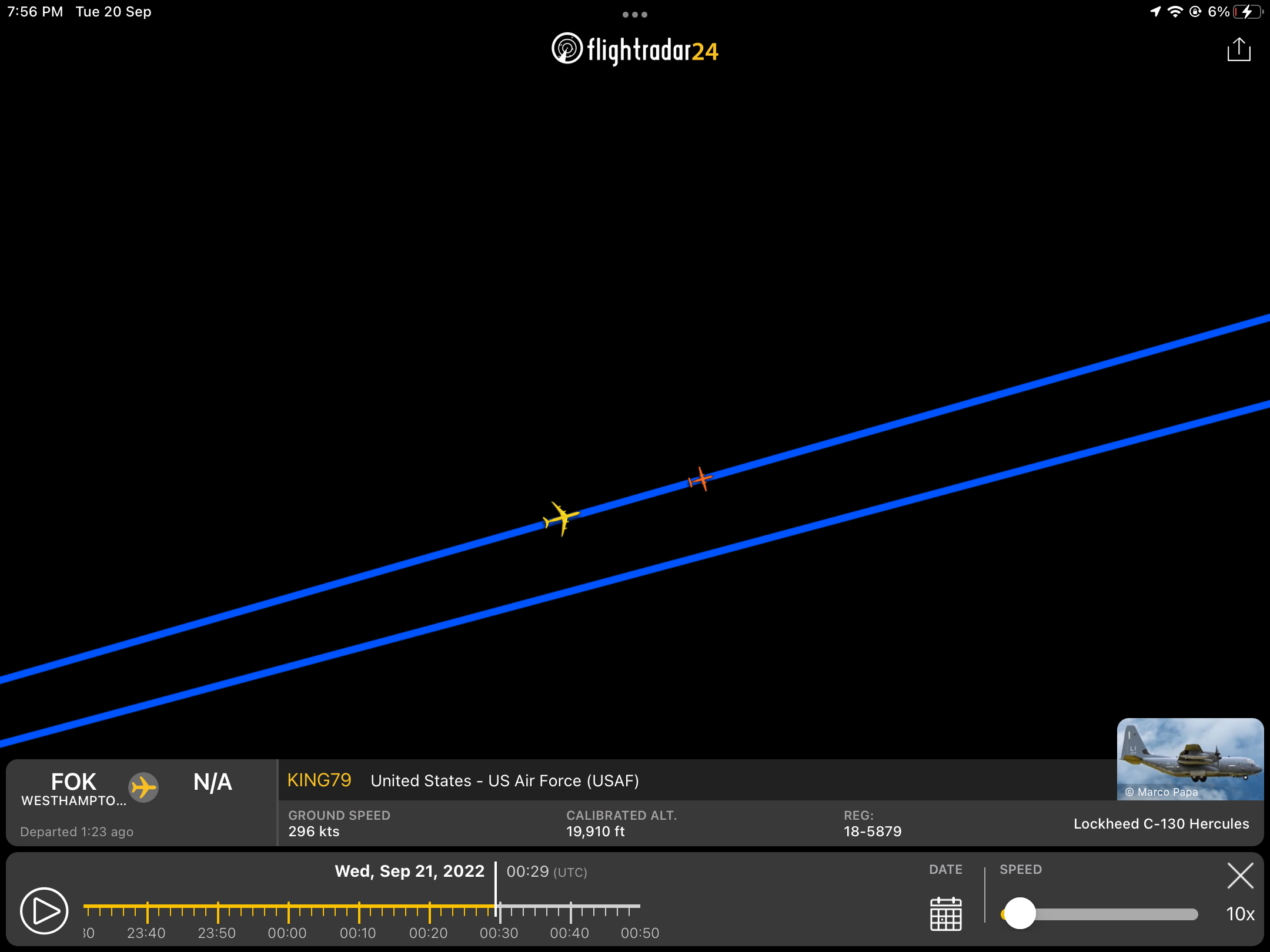
Task: Tap the N/A destination field
Action: point(212,782)
